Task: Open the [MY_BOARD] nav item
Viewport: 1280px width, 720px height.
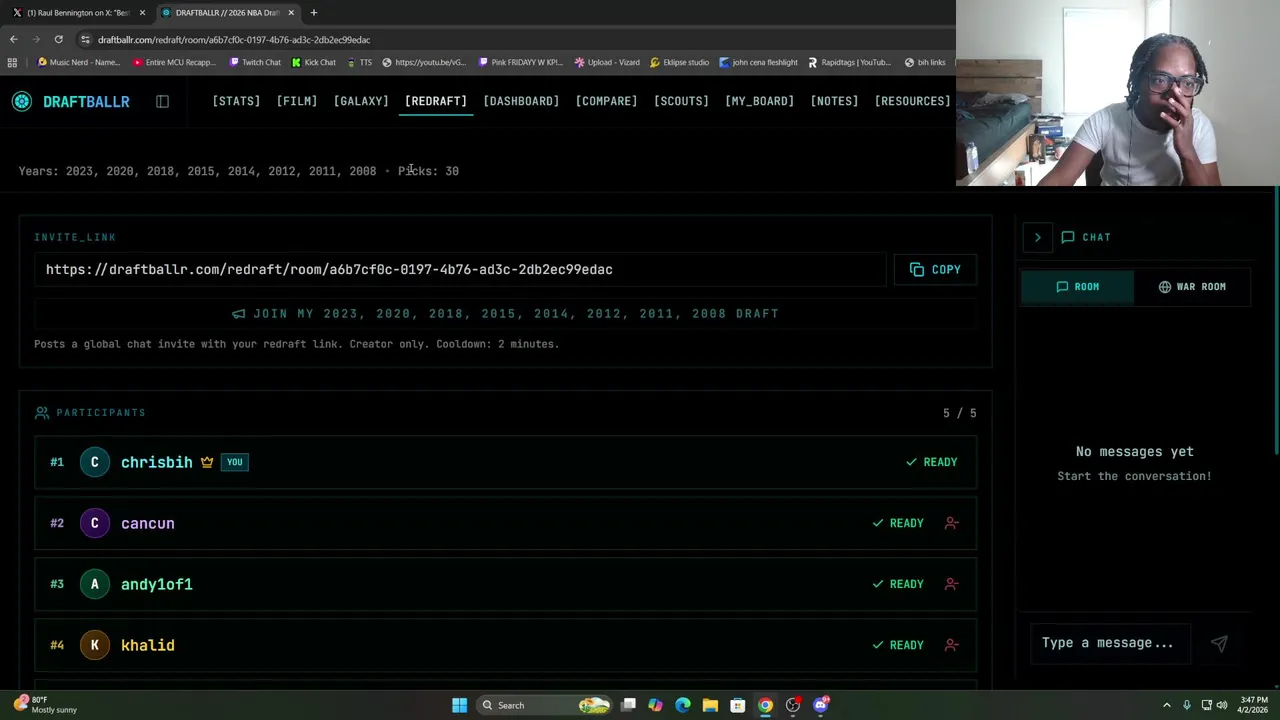Action: pos(759,101)
